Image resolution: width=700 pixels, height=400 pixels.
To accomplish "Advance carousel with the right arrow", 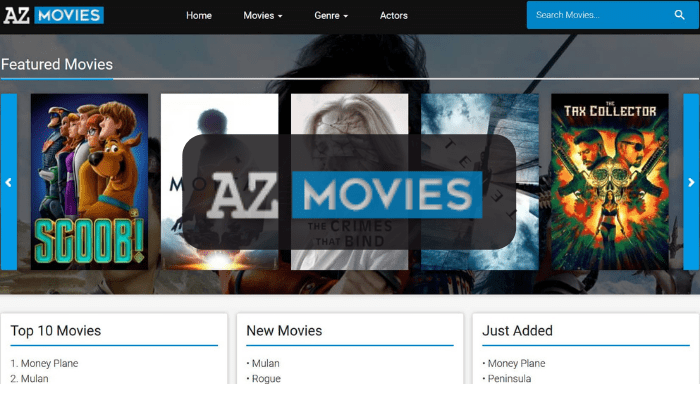I will tap(691, 182).
